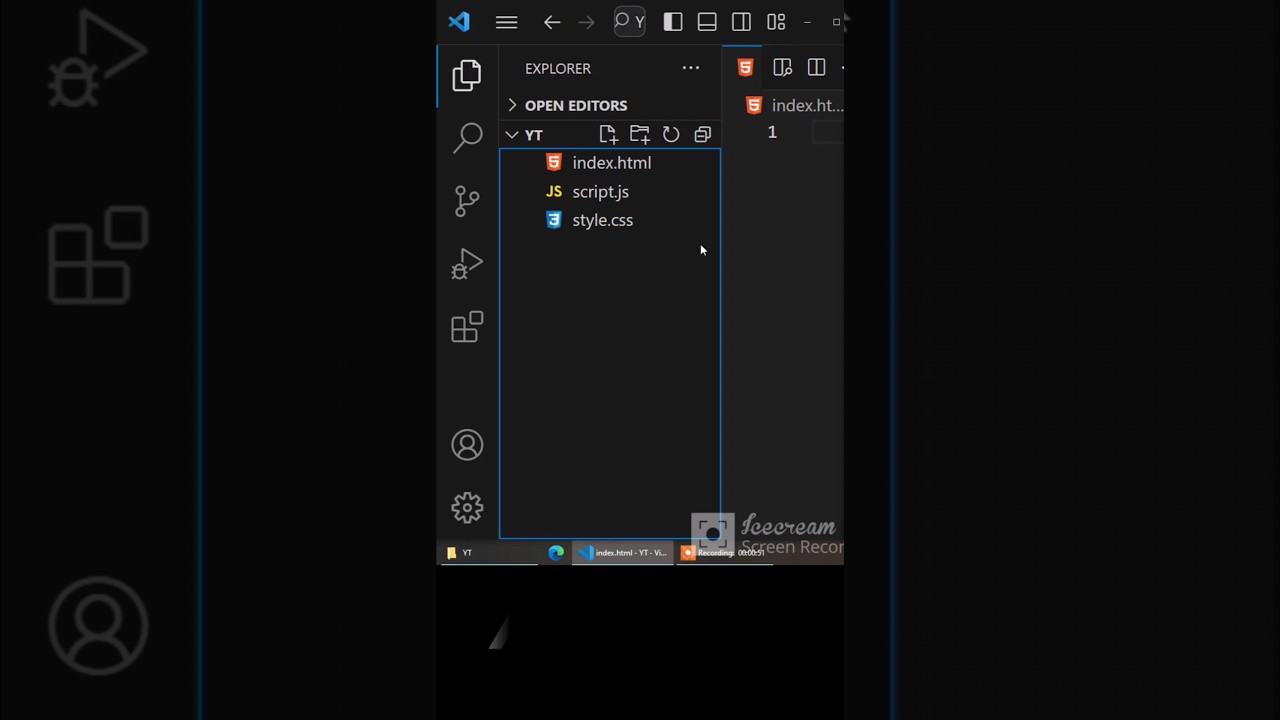
Task: Create a new file in YT
Action: pos(608,134)
